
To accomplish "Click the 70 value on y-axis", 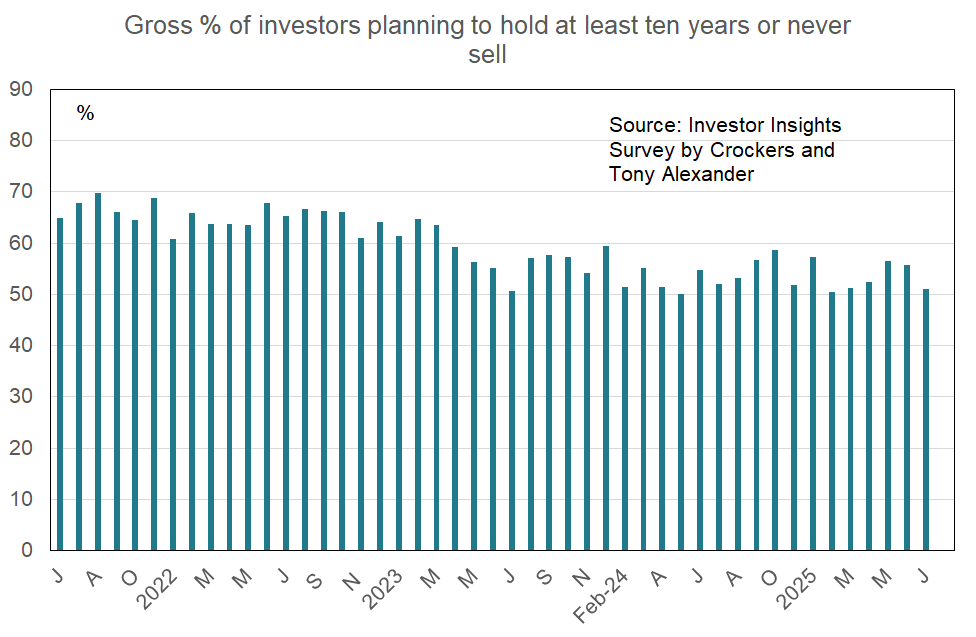I will click(21, 191).
